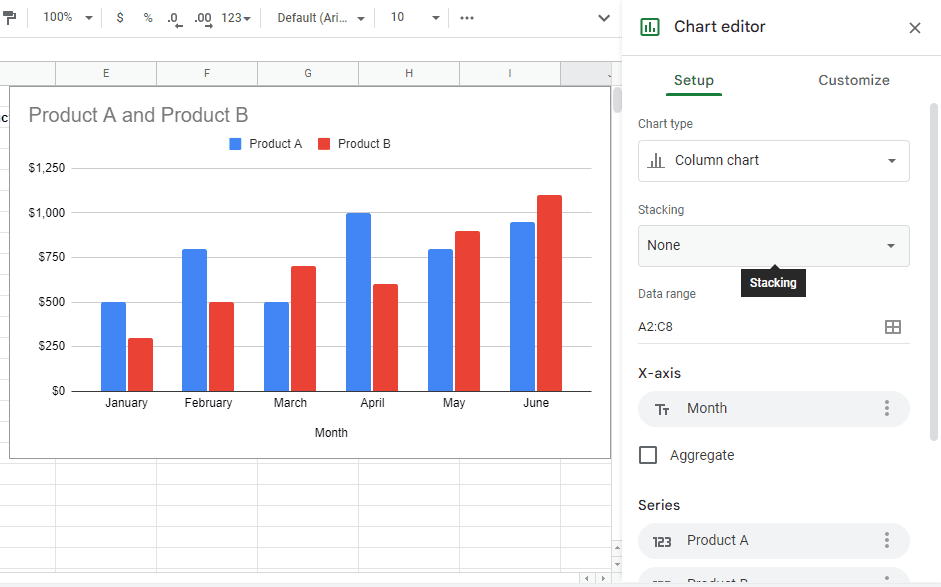Open the Column chart type dropdown
The image size is (941, 587).
[x=774, y=161]
